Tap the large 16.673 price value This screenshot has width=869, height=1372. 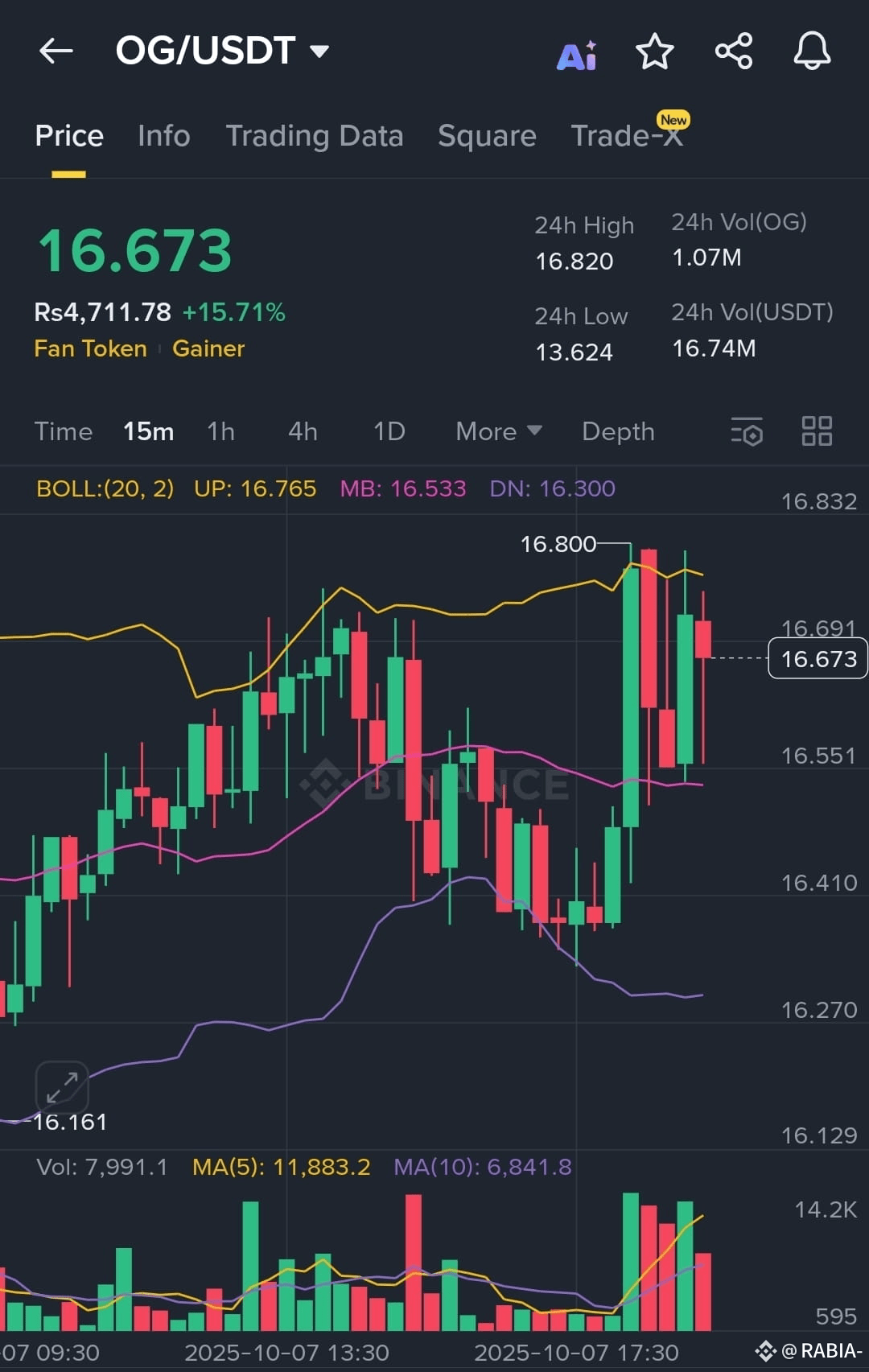(x=135, y=250)
